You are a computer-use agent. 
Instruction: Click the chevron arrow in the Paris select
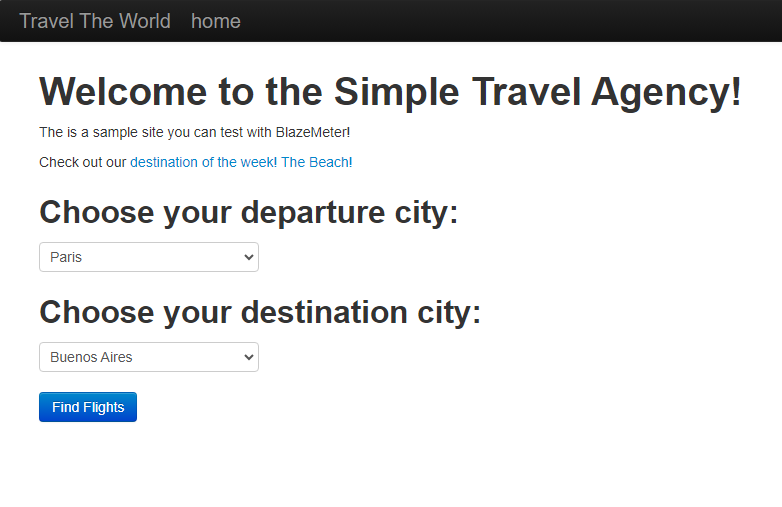point(248,257)
